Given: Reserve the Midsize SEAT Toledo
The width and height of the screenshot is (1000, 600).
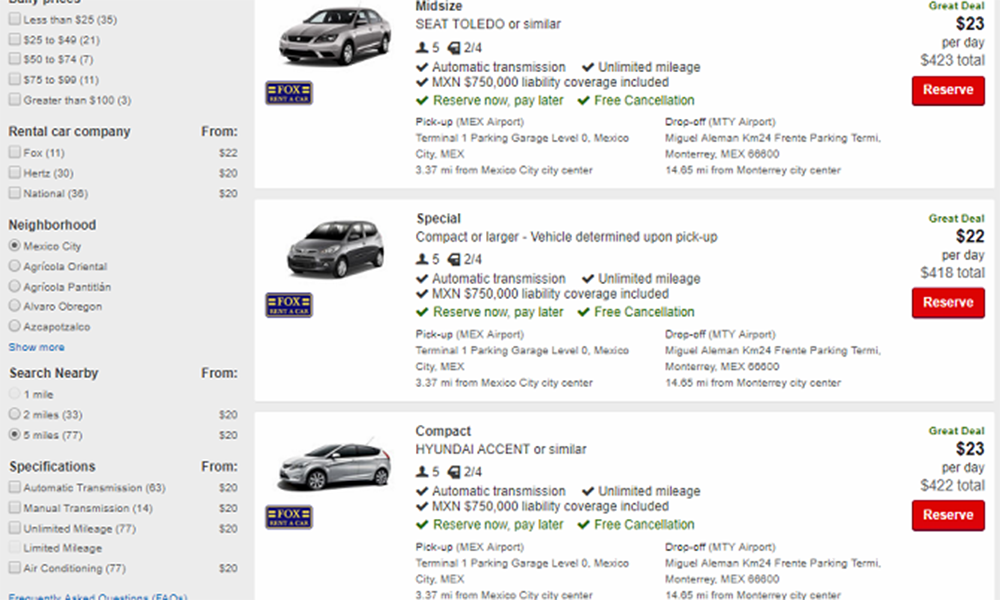Looking at the screenshot, I should (947, 91).
